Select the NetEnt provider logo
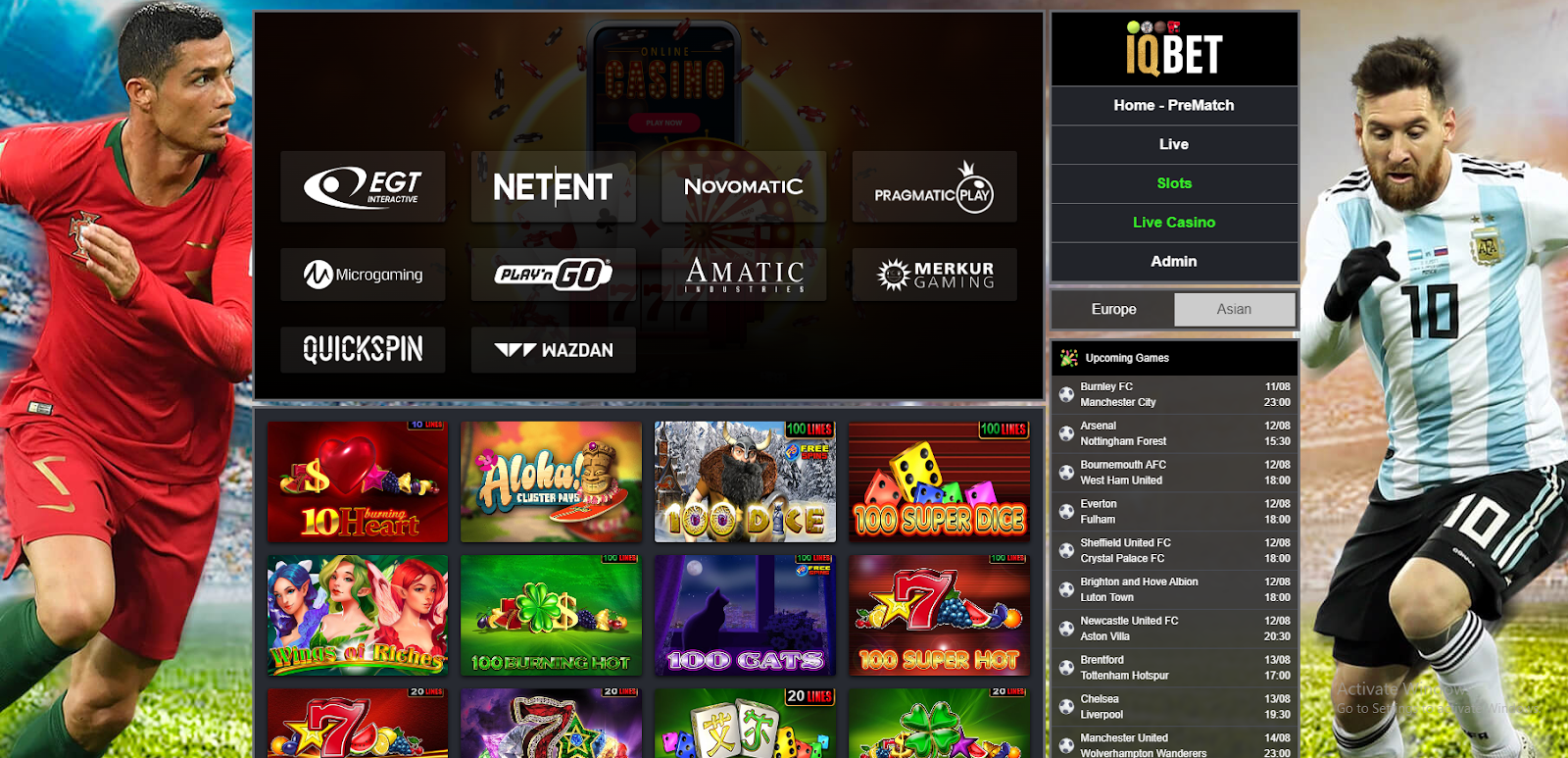The image size is (1568, 758). [x=553, y=186]
